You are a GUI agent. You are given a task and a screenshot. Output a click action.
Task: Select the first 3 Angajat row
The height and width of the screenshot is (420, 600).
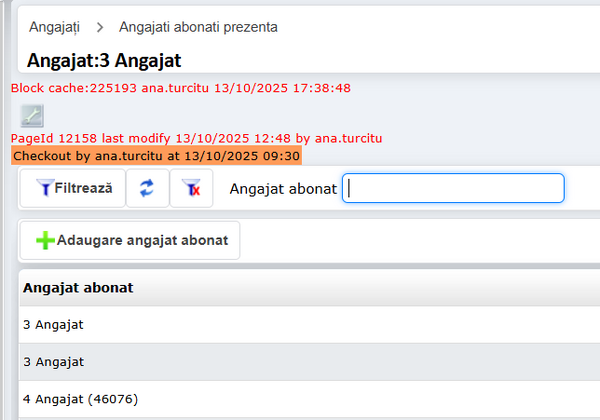click(54, 325)
